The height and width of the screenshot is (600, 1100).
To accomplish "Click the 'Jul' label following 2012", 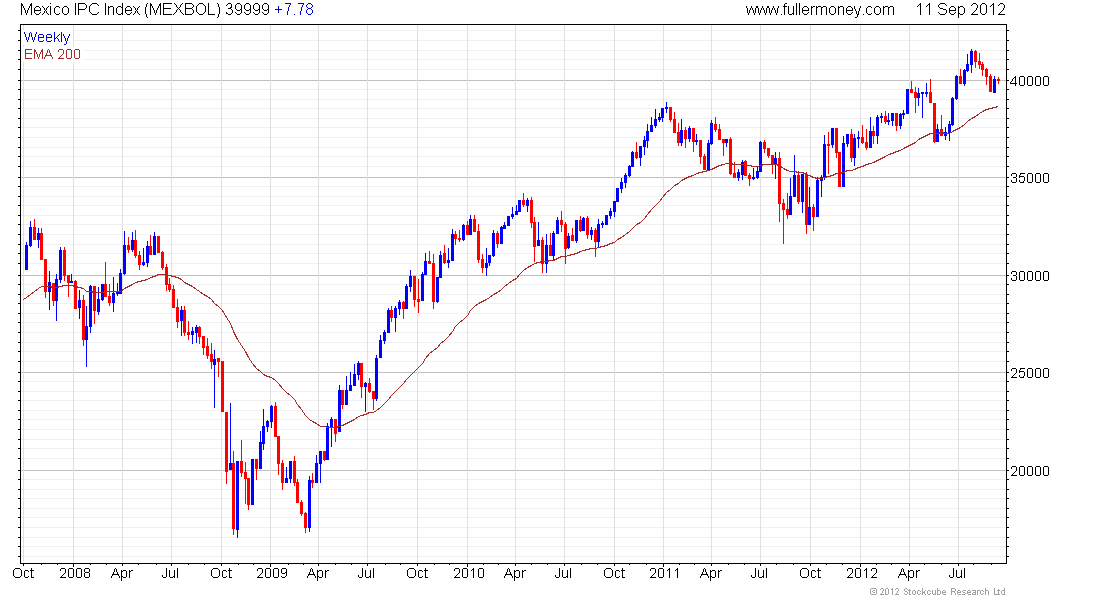I will [959, 573].
